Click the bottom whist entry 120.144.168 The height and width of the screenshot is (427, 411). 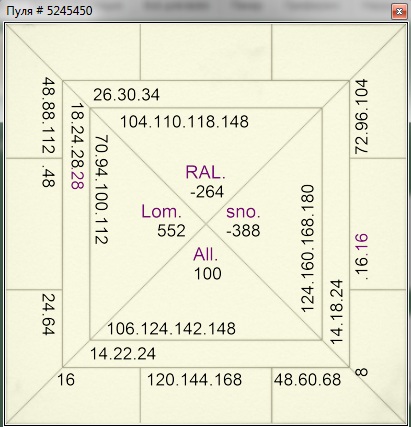click(195, 380)
